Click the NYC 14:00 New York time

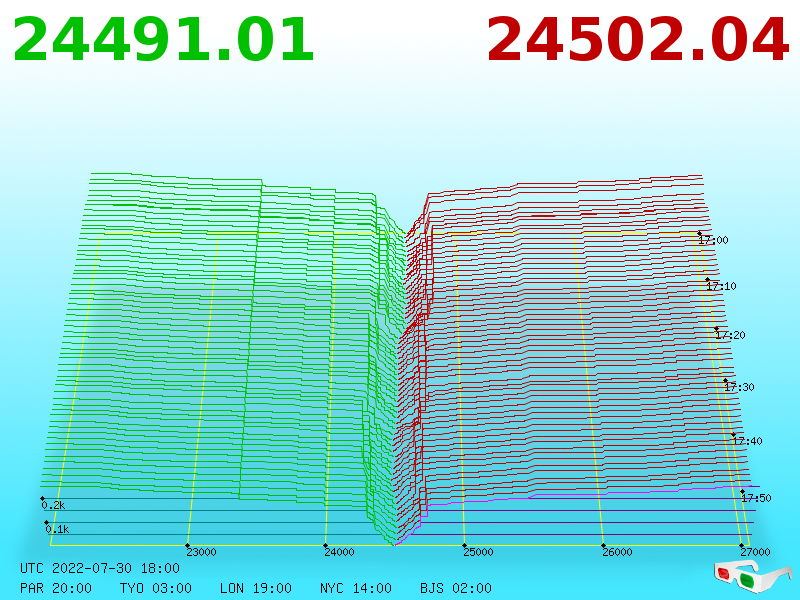[356, 588]
